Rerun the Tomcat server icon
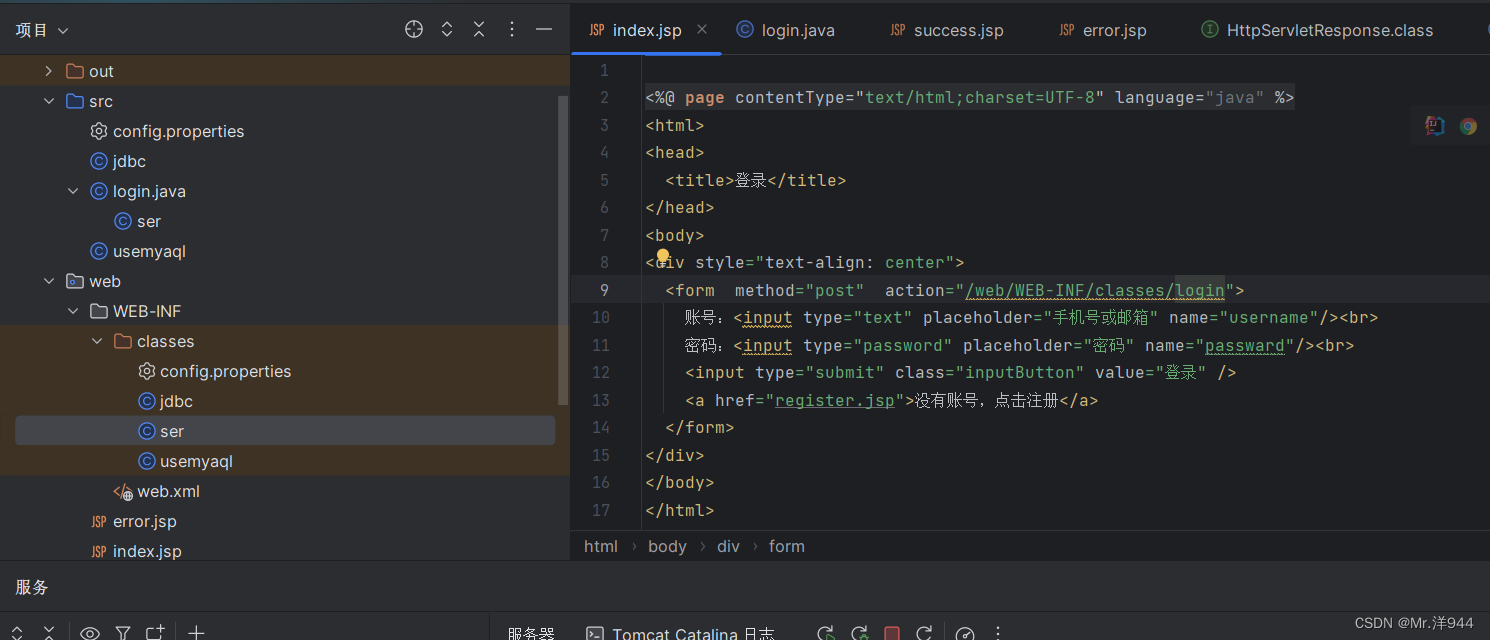 tap(825, 633)
